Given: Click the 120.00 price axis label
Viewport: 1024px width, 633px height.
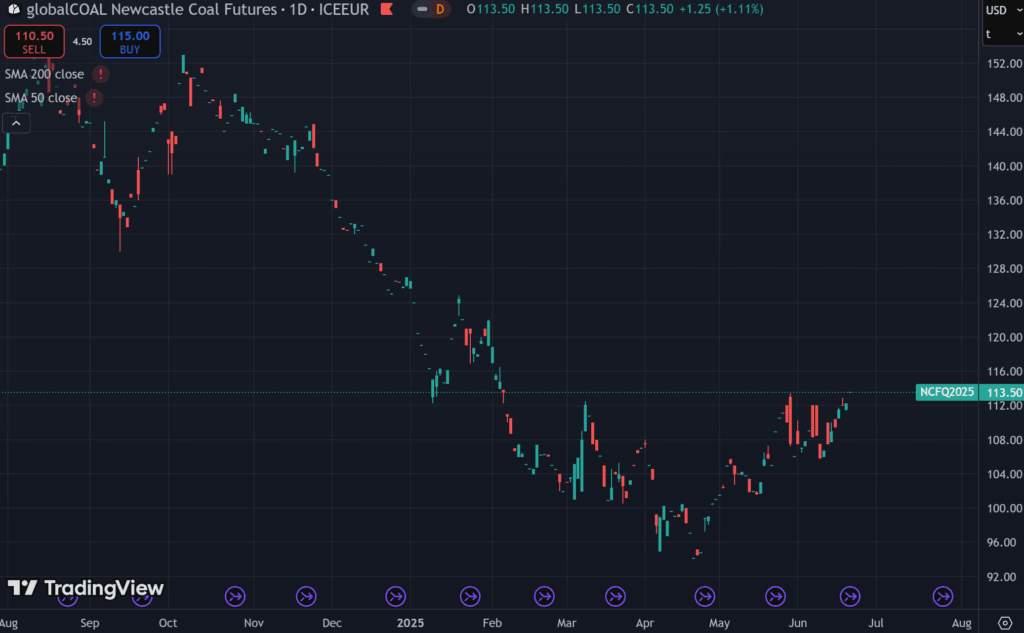Looking at the screenshot, I should (x=1004, y=337).
